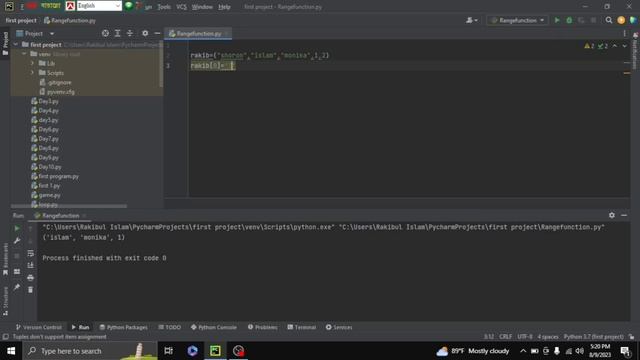Click Rangefunction.py breadcrumb in navigation bar
The height and width of the screenshot is (360, 640).
point(70,20)
